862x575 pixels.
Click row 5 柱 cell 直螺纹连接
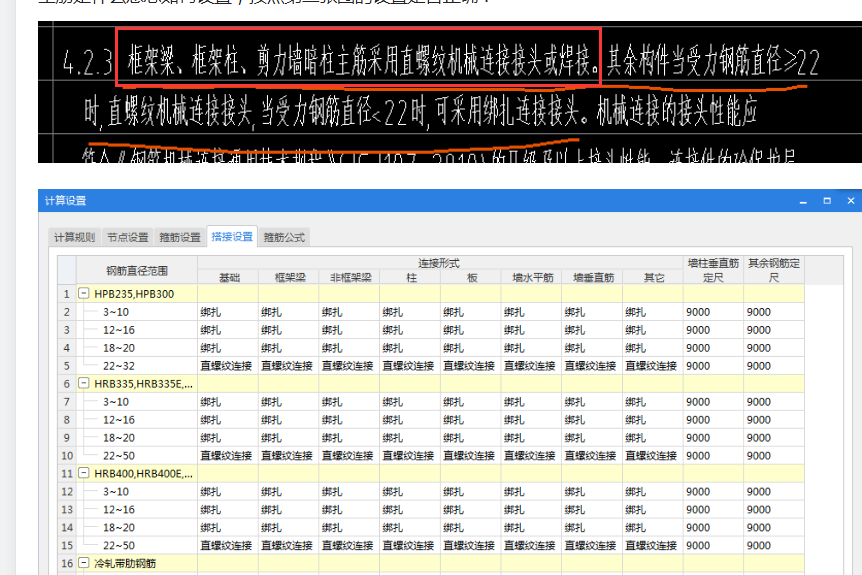point(410,366)
